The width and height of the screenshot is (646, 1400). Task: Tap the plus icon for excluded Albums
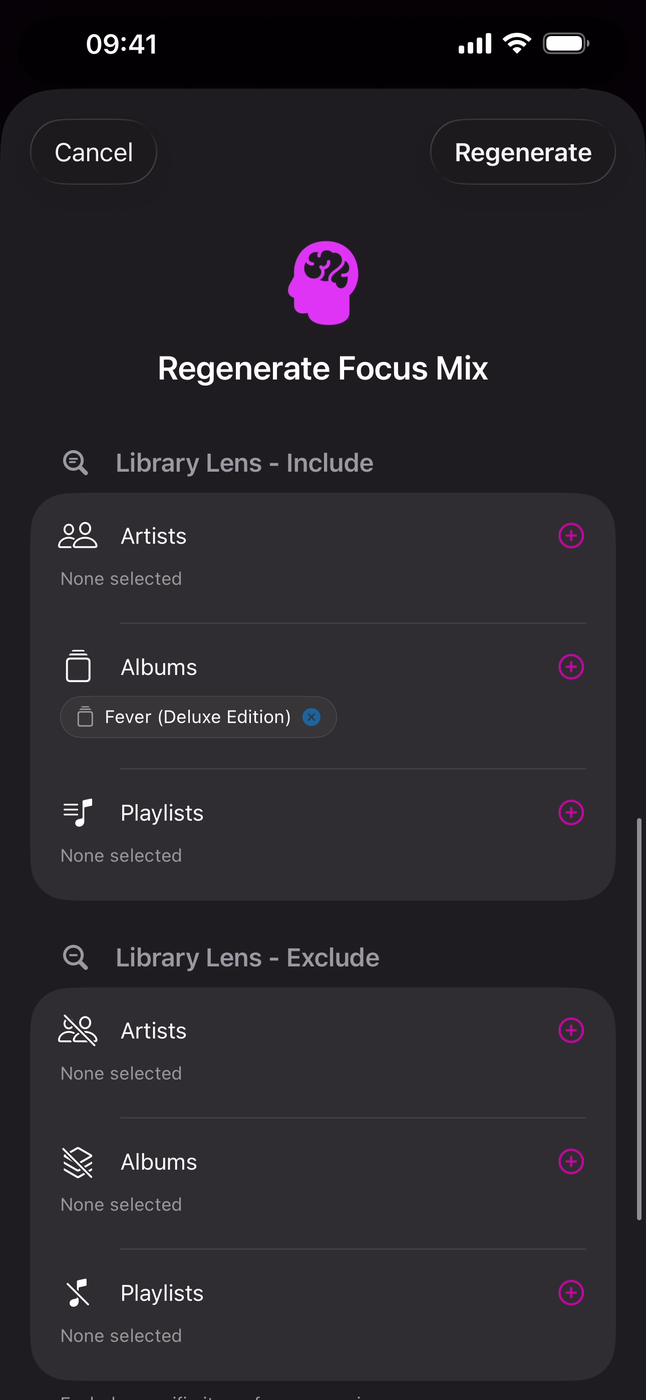click(571, 1162)
